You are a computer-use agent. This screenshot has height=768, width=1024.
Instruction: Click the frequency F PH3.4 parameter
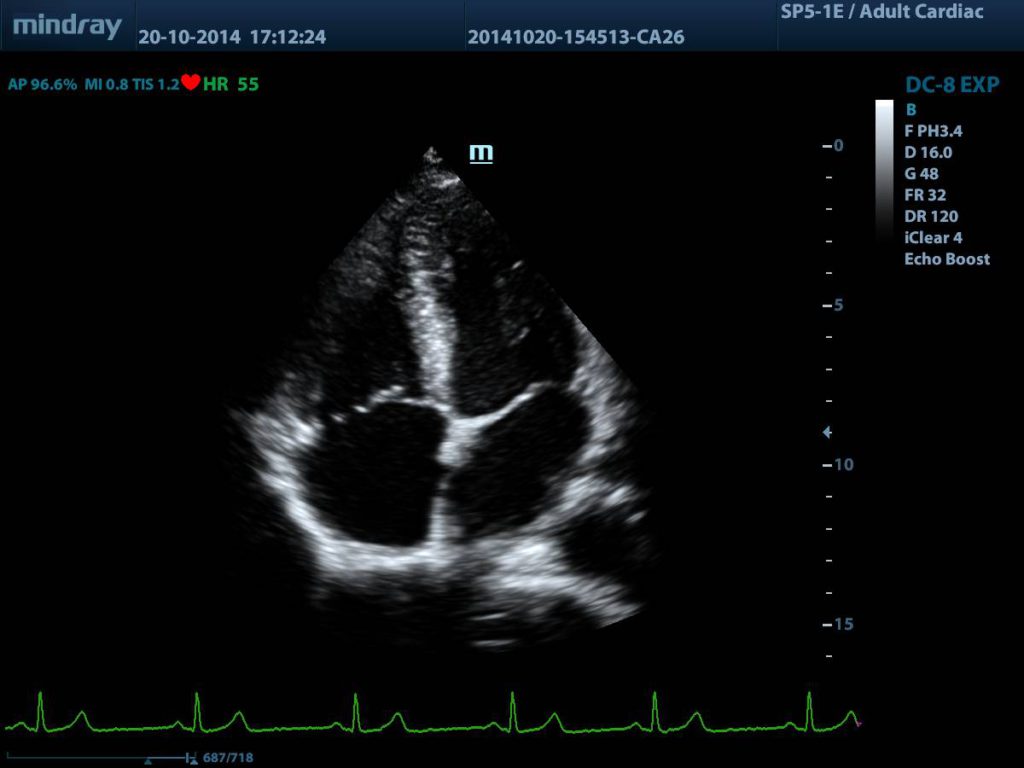[x=933, y=131]
